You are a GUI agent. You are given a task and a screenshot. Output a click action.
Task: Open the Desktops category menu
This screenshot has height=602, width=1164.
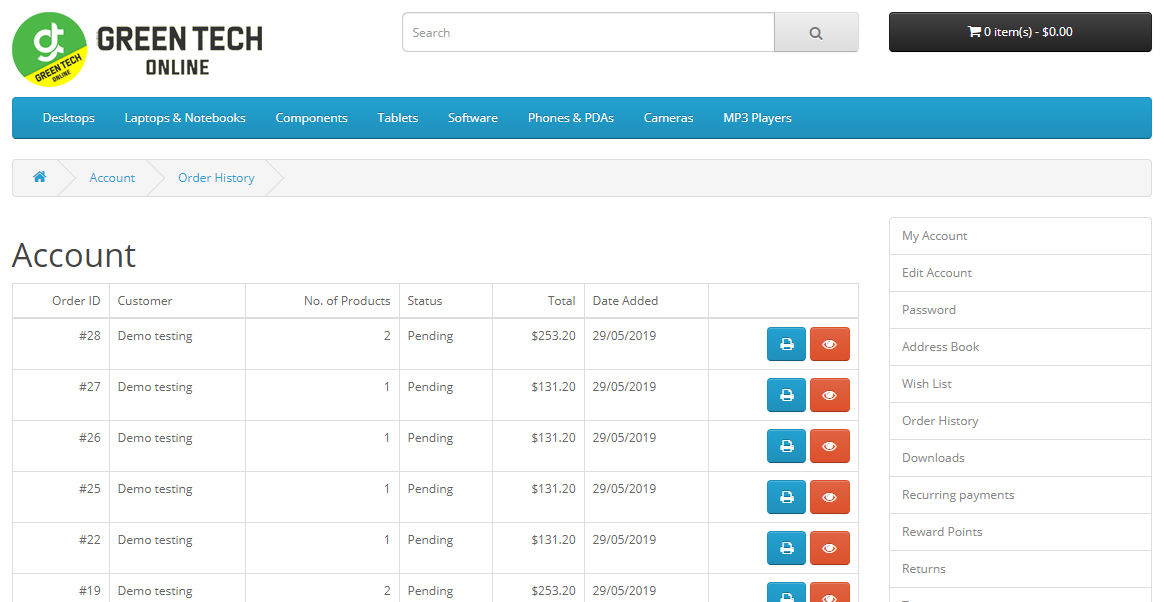68,118
